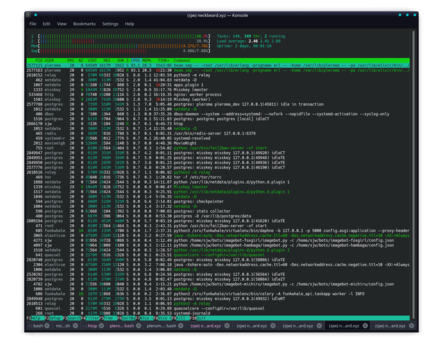Viewport: 443px width, 360px height.
Task: Sort by the CPU% column header
Action: 135,61
